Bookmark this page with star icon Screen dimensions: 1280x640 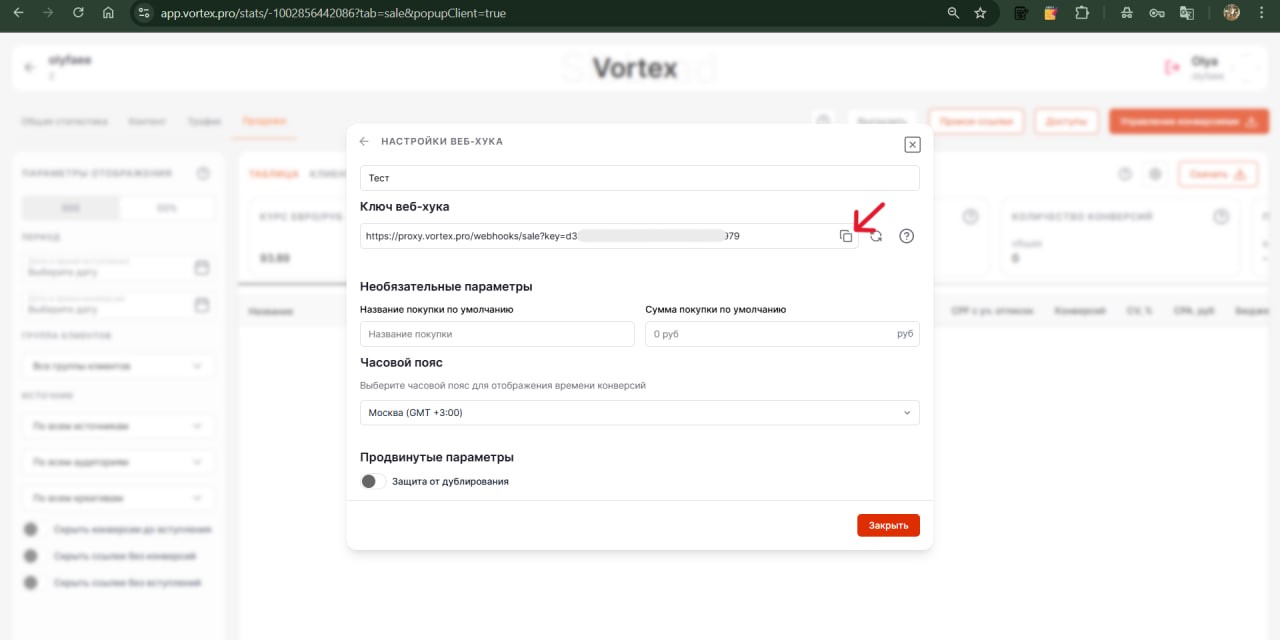tap(980, 13)
